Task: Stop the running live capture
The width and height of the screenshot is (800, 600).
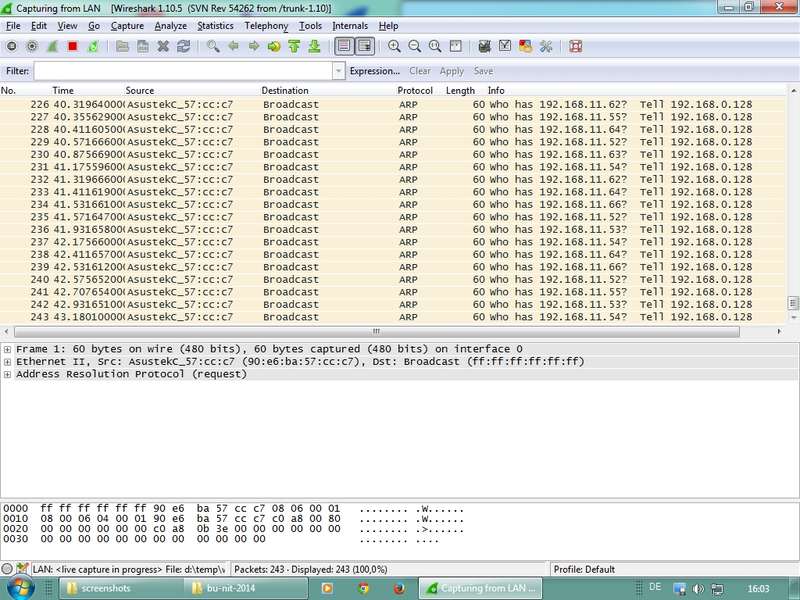Action: coord(72,46)
